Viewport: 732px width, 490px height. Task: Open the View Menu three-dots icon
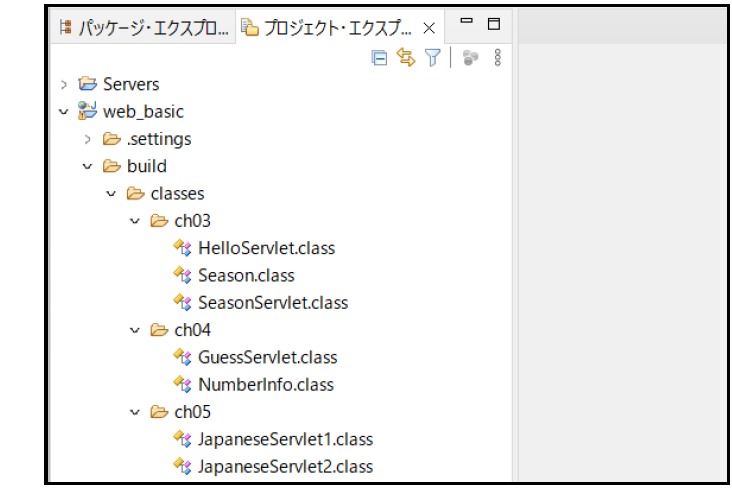coord(498,59)
